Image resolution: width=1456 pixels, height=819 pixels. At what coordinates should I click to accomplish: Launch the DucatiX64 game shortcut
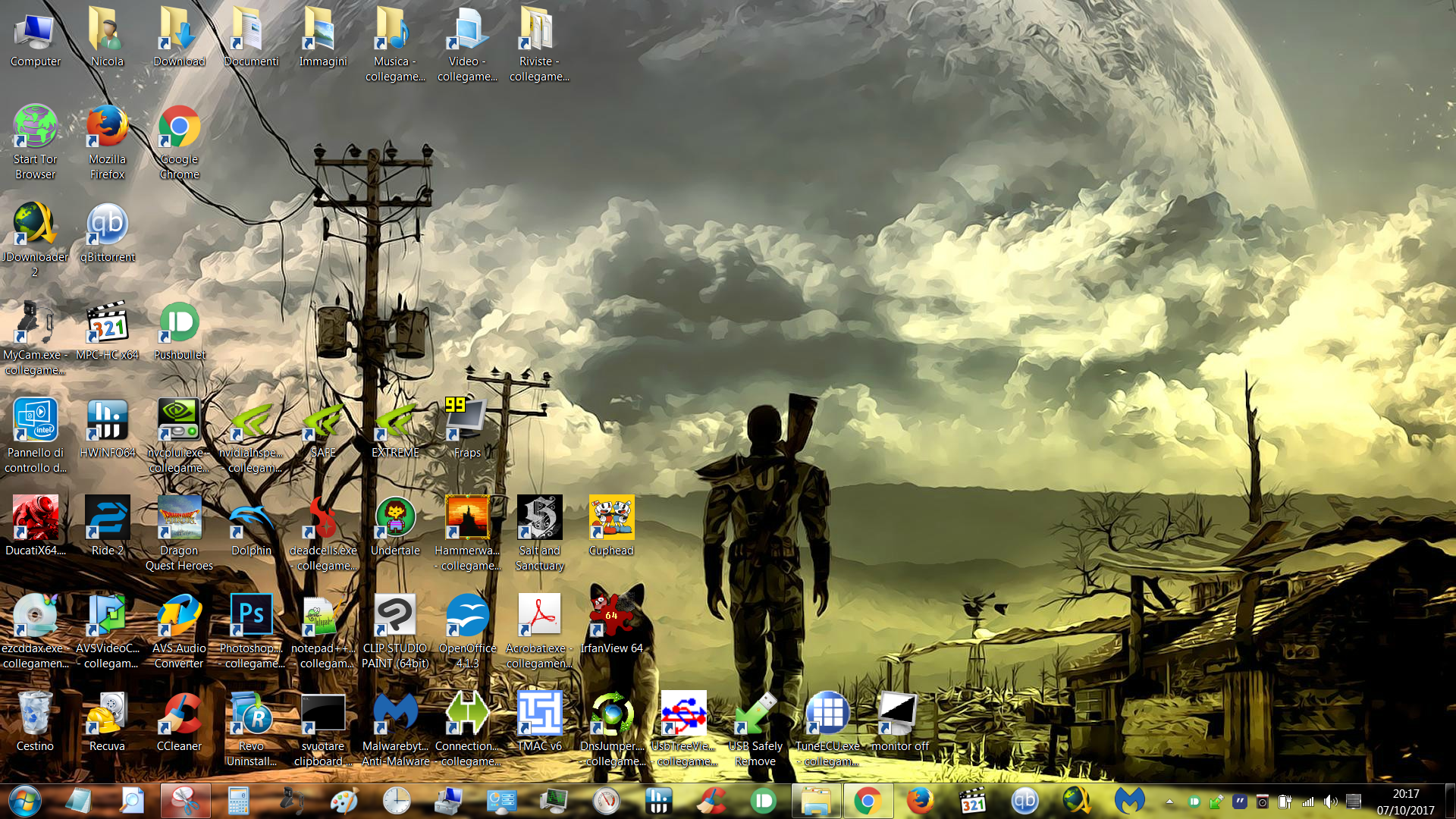pos(35,526)
